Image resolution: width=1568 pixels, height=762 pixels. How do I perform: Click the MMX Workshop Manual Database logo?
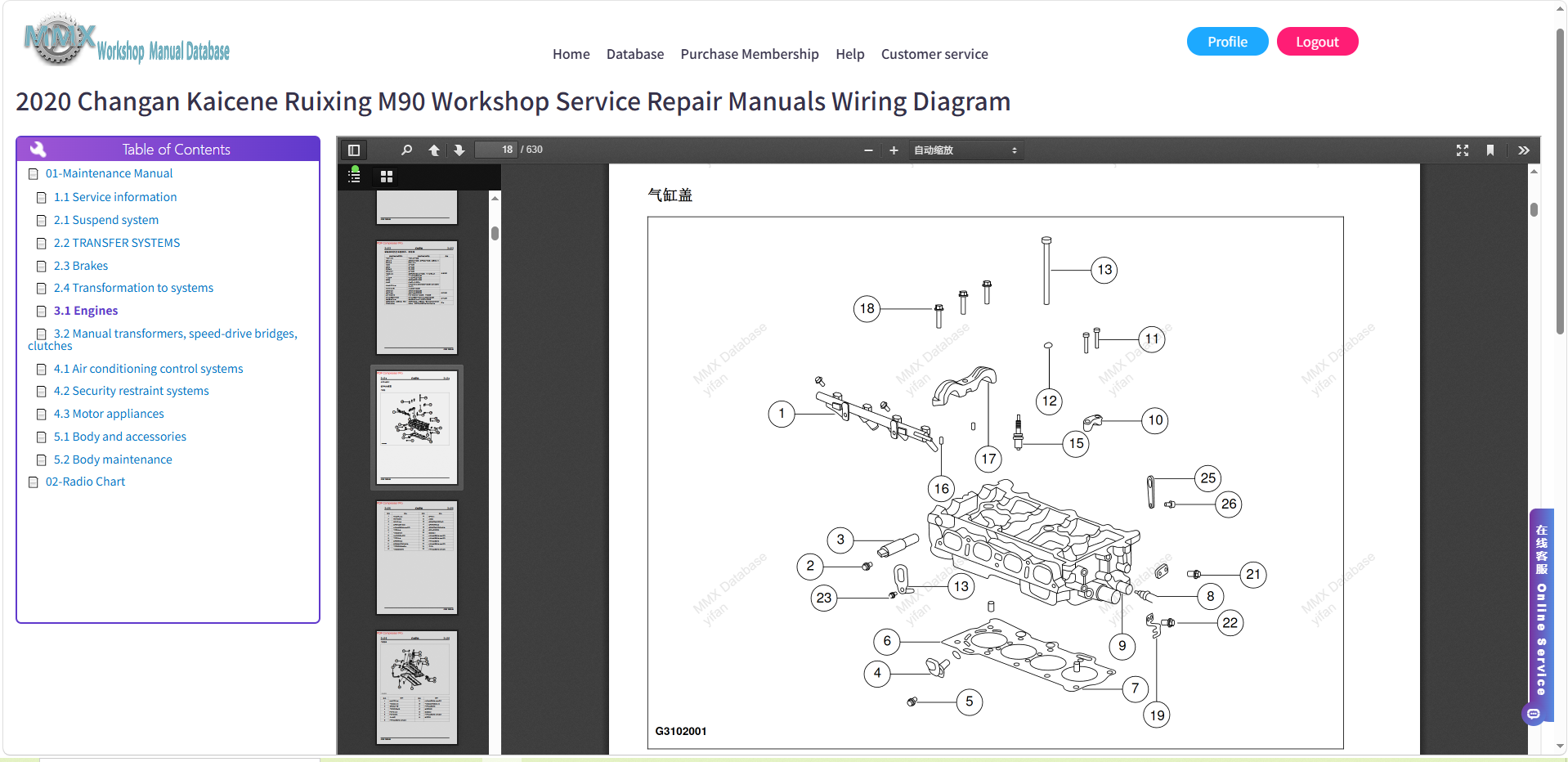pyautogui.click(x=127, y=41)
